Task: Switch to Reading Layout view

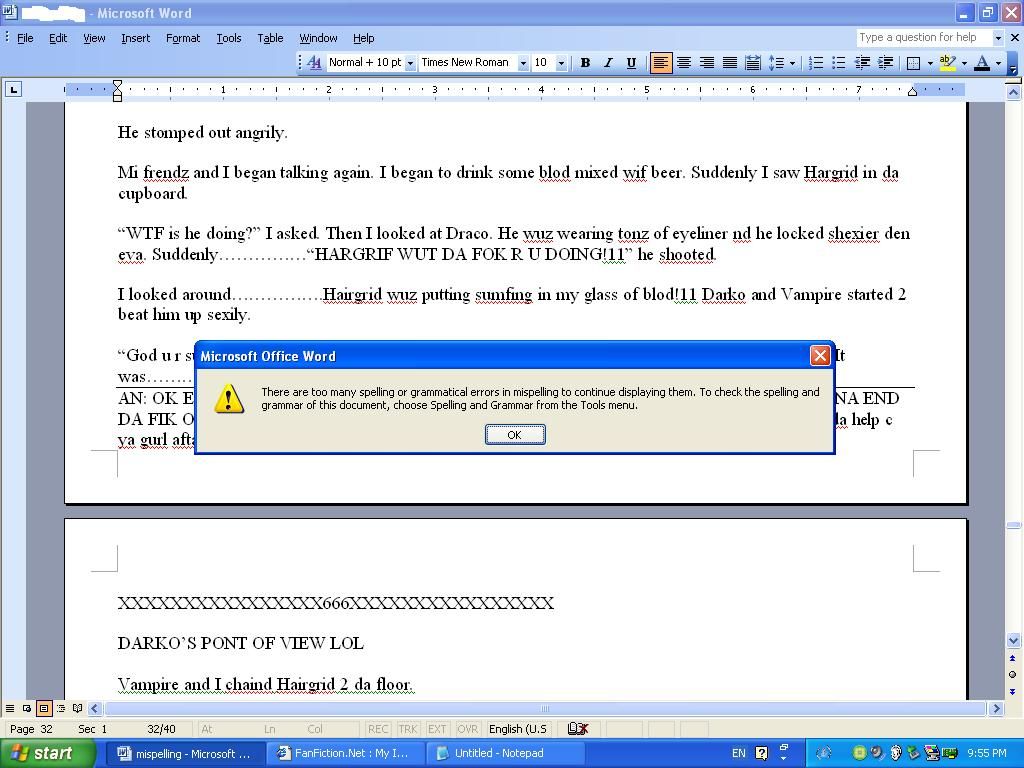Action: pyautogui.click(x=77, y=709)
